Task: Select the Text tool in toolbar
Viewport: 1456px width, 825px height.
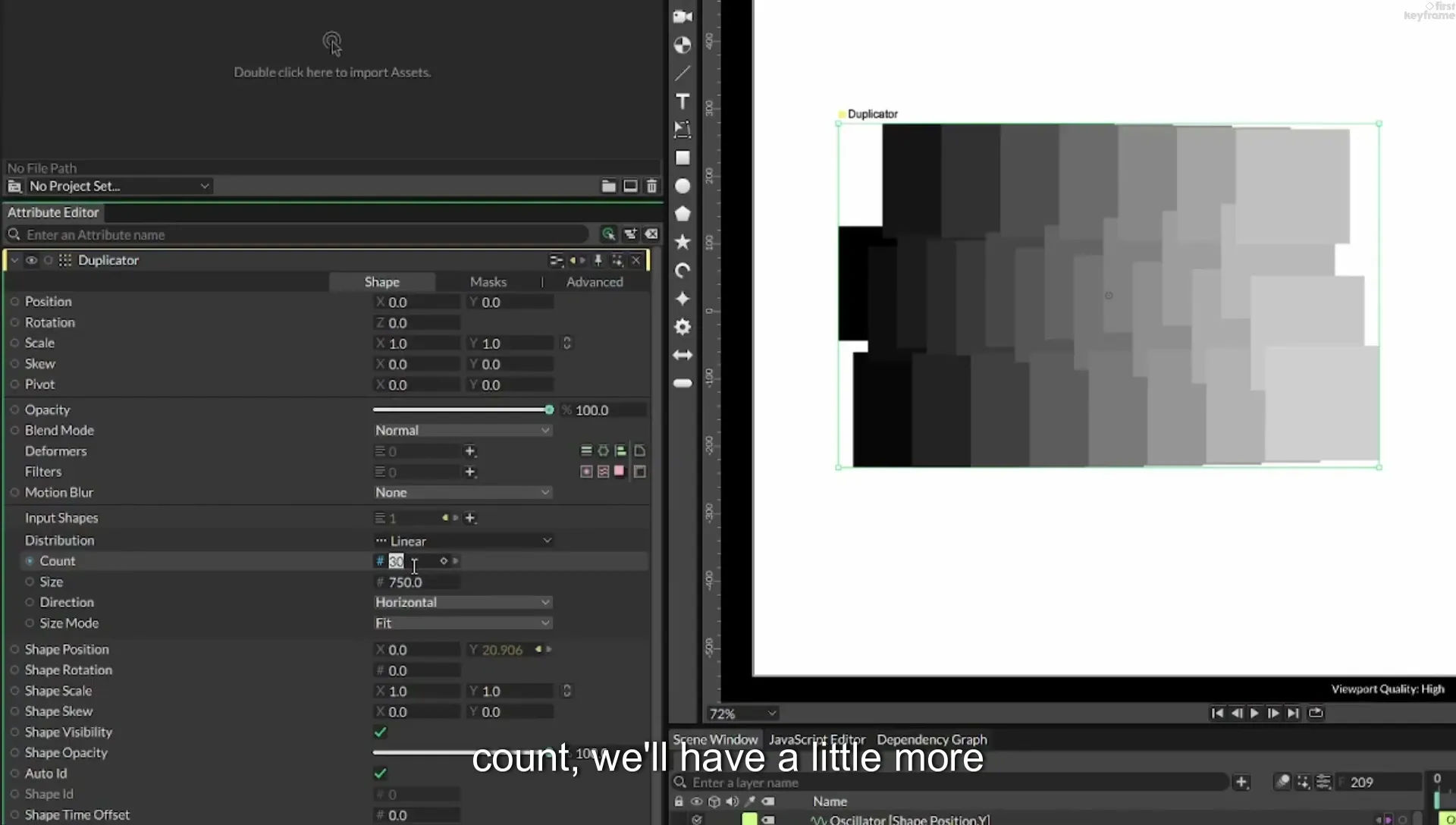Action: point(682,101)
